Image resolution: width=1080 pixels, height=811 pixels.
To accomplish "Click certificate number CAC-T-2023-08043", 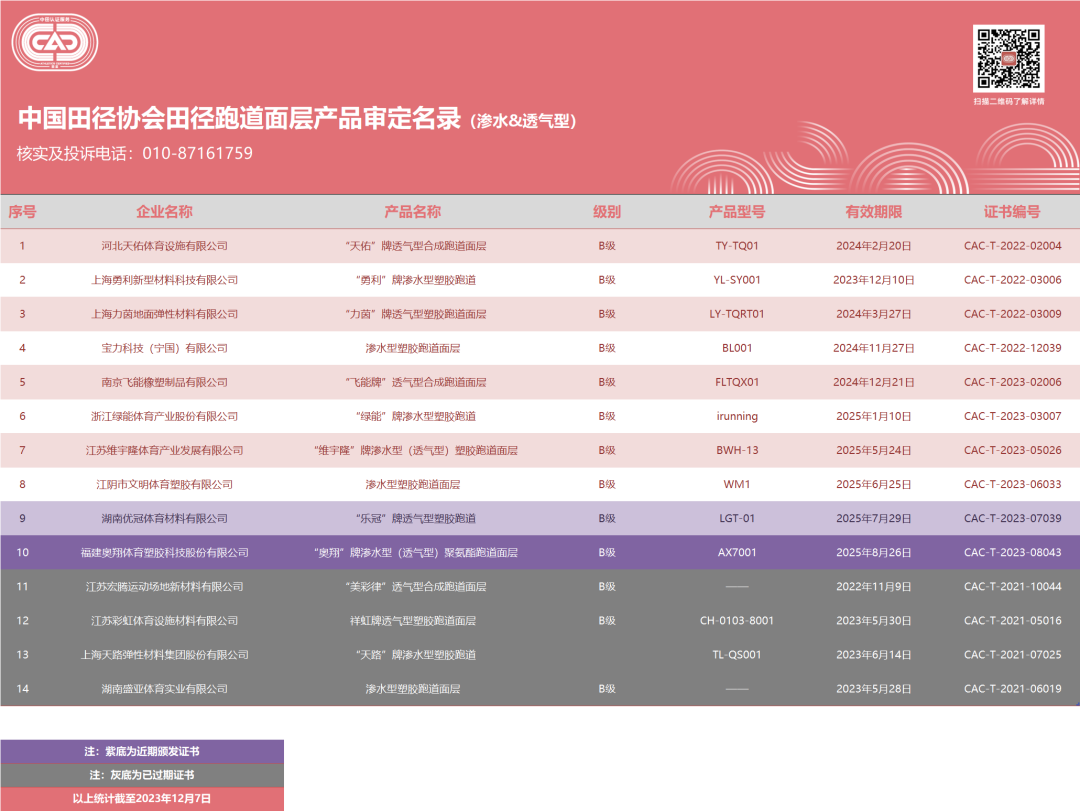I will tap(1012, 553).
